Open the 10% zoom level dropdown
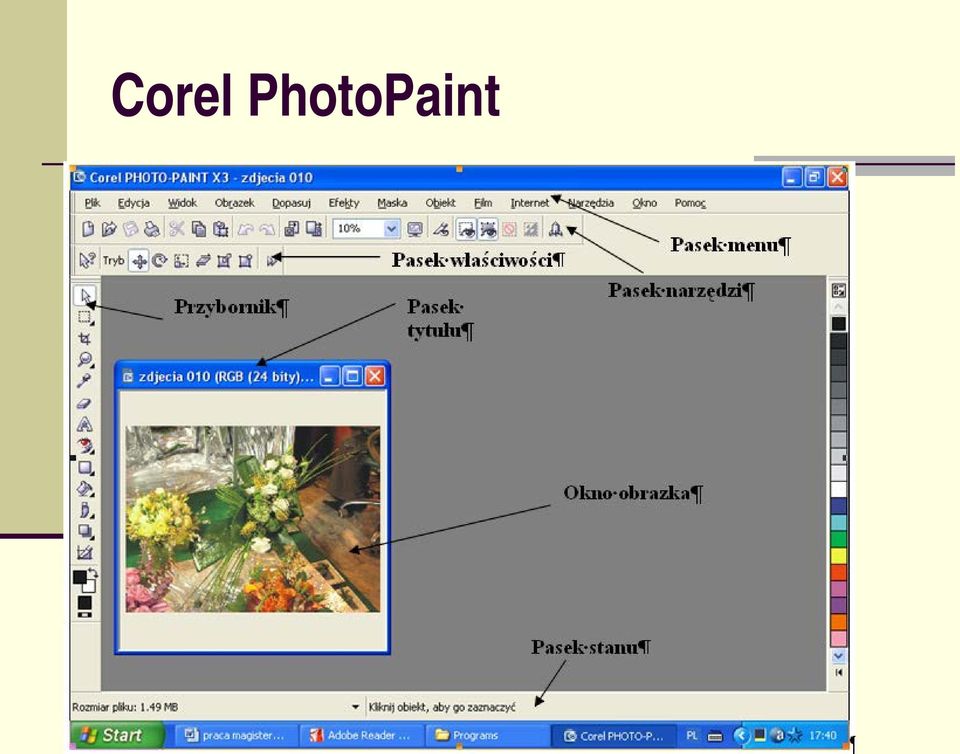Image resolution: width=960 pixels, height=754 pixels. (x=391, y=229)
